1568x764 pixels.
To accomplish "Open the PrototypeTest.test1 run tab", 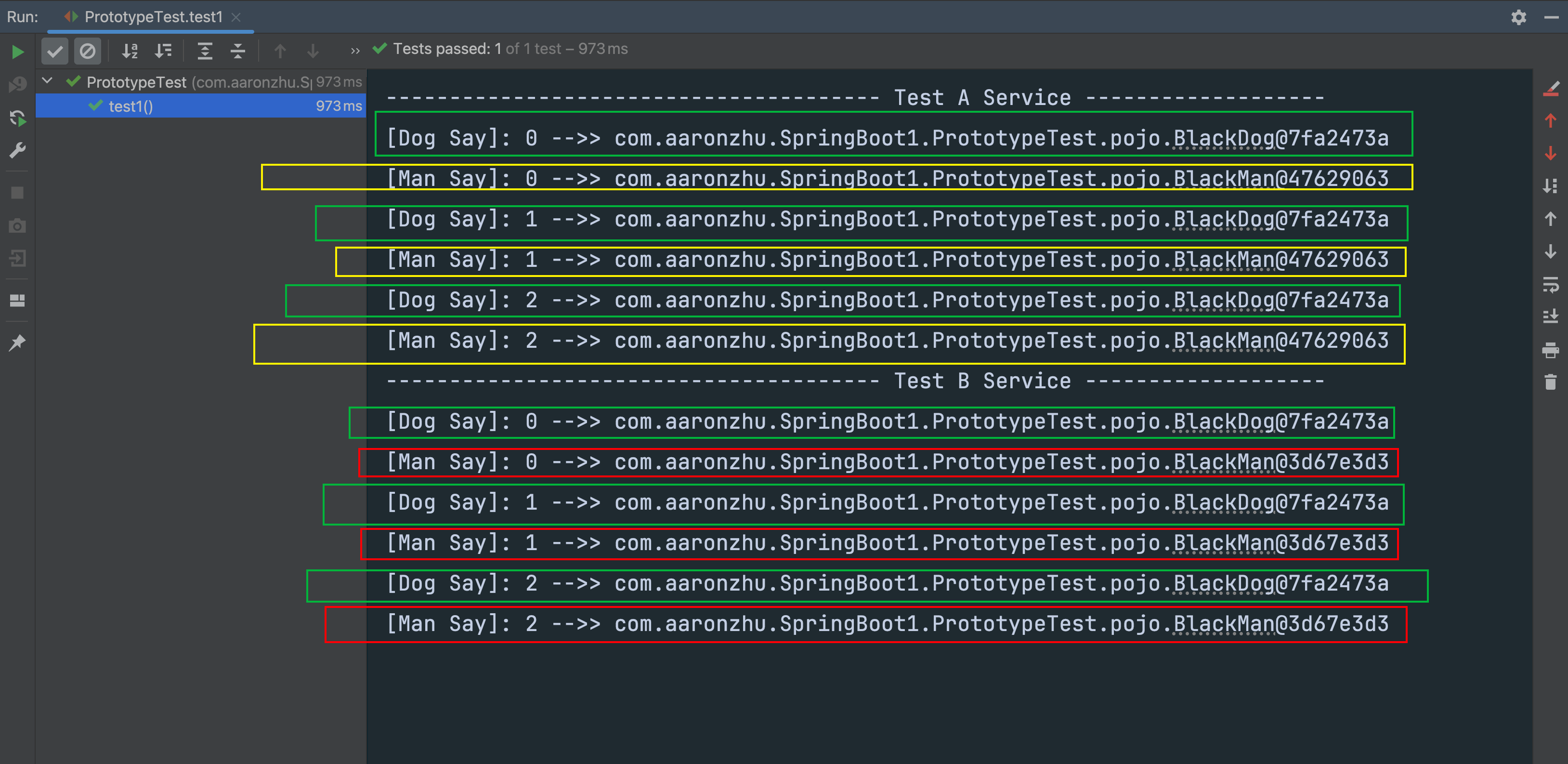I will click(x=153, y=17).
